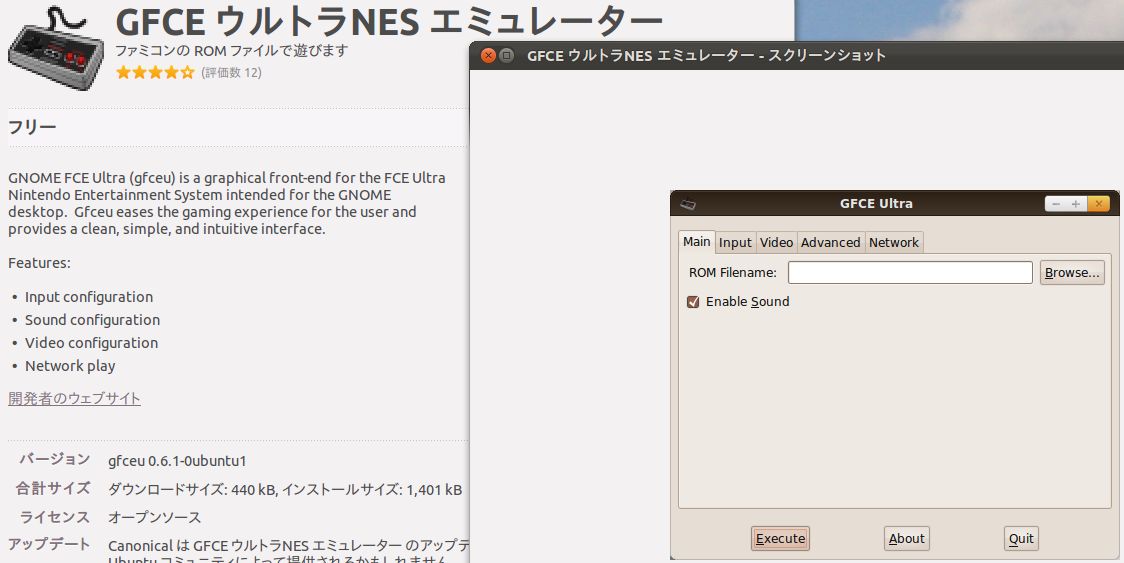Click the GFCE ウルトラNES エミュレーター page heading
Viewport: 1124px width, 563px height.
(389, 22)
